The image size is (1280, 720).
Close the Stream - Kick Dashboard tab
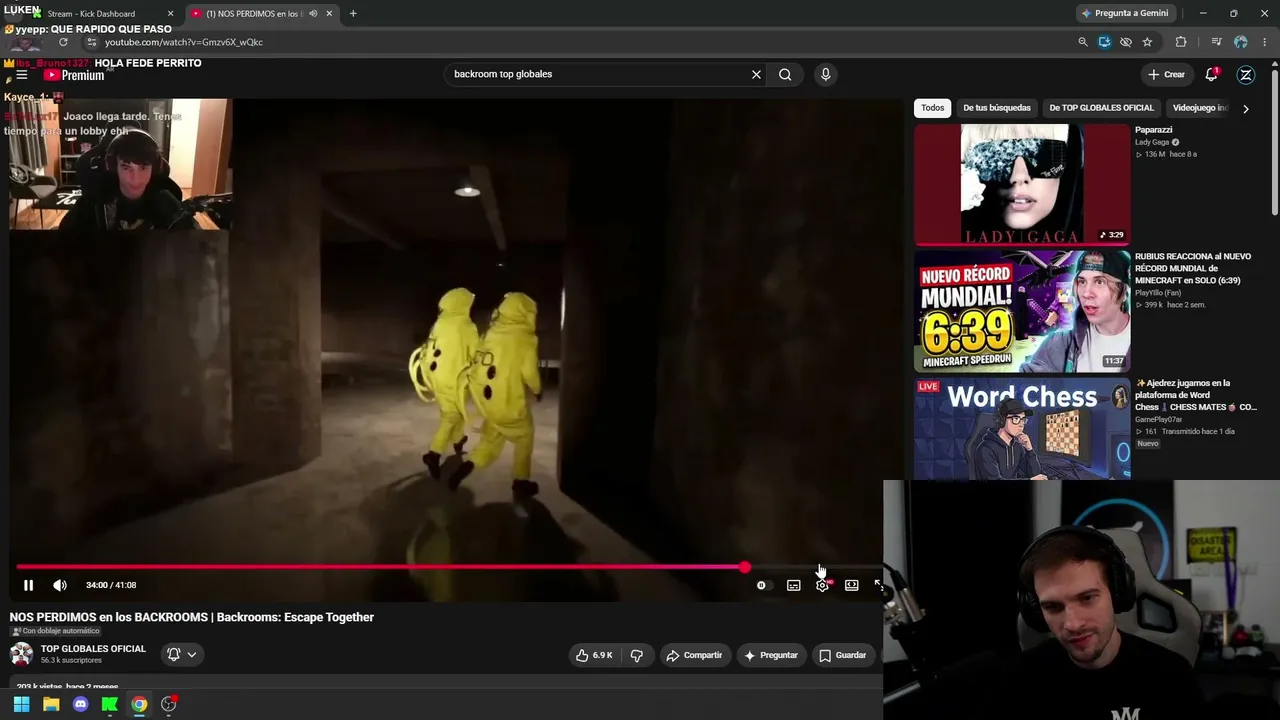click(x=170, y=14)
